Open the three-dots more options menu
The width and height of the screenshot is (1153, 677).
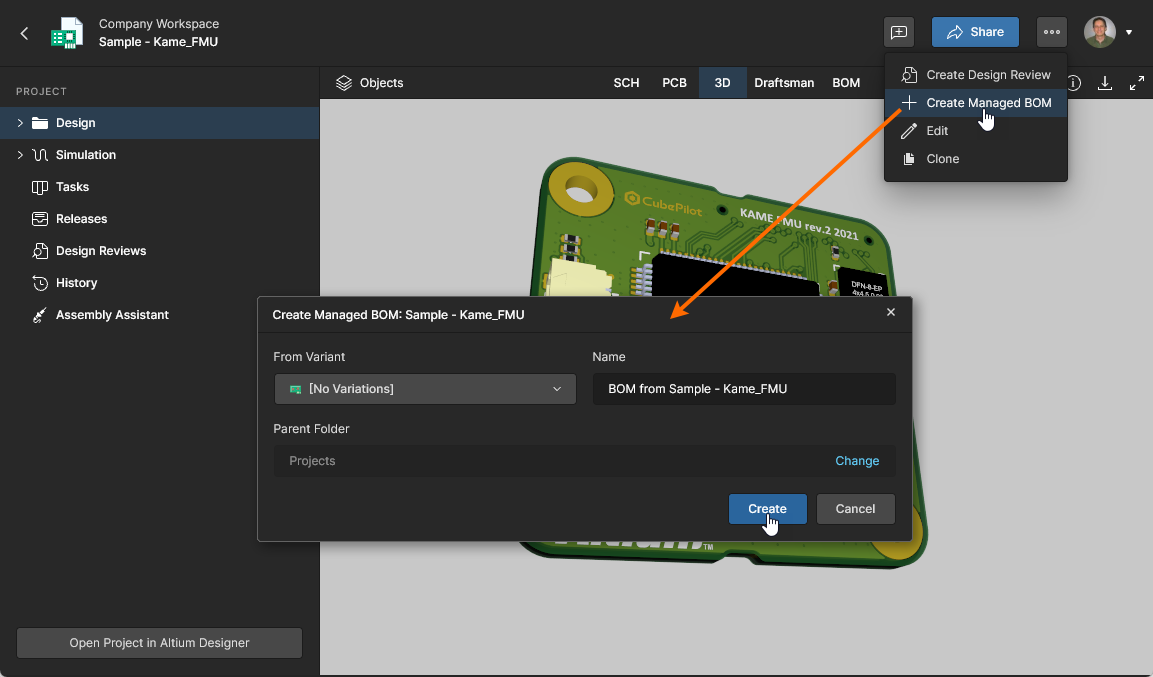point(1052,32)
